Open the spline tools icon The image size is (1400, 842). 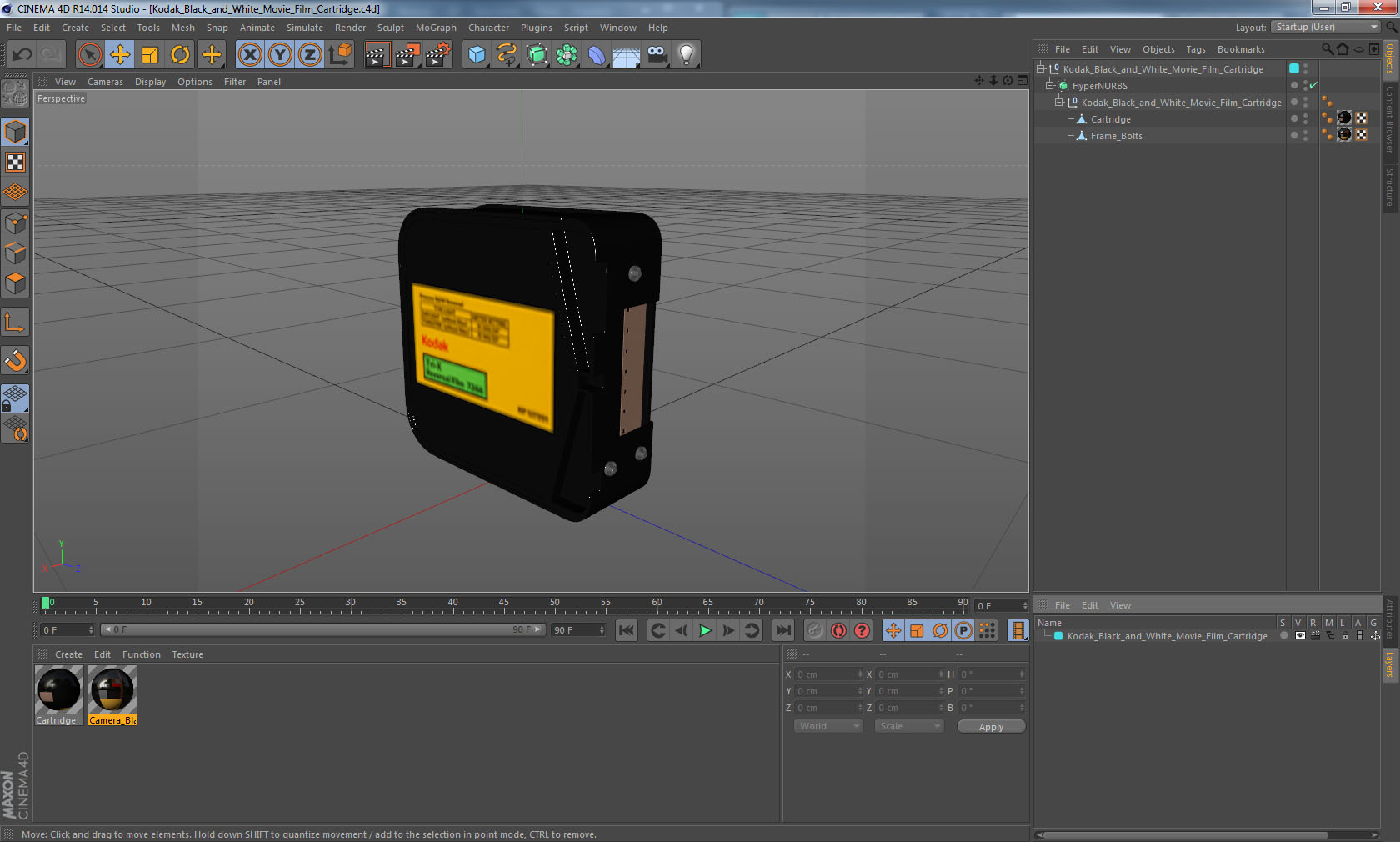pos(507,55)
